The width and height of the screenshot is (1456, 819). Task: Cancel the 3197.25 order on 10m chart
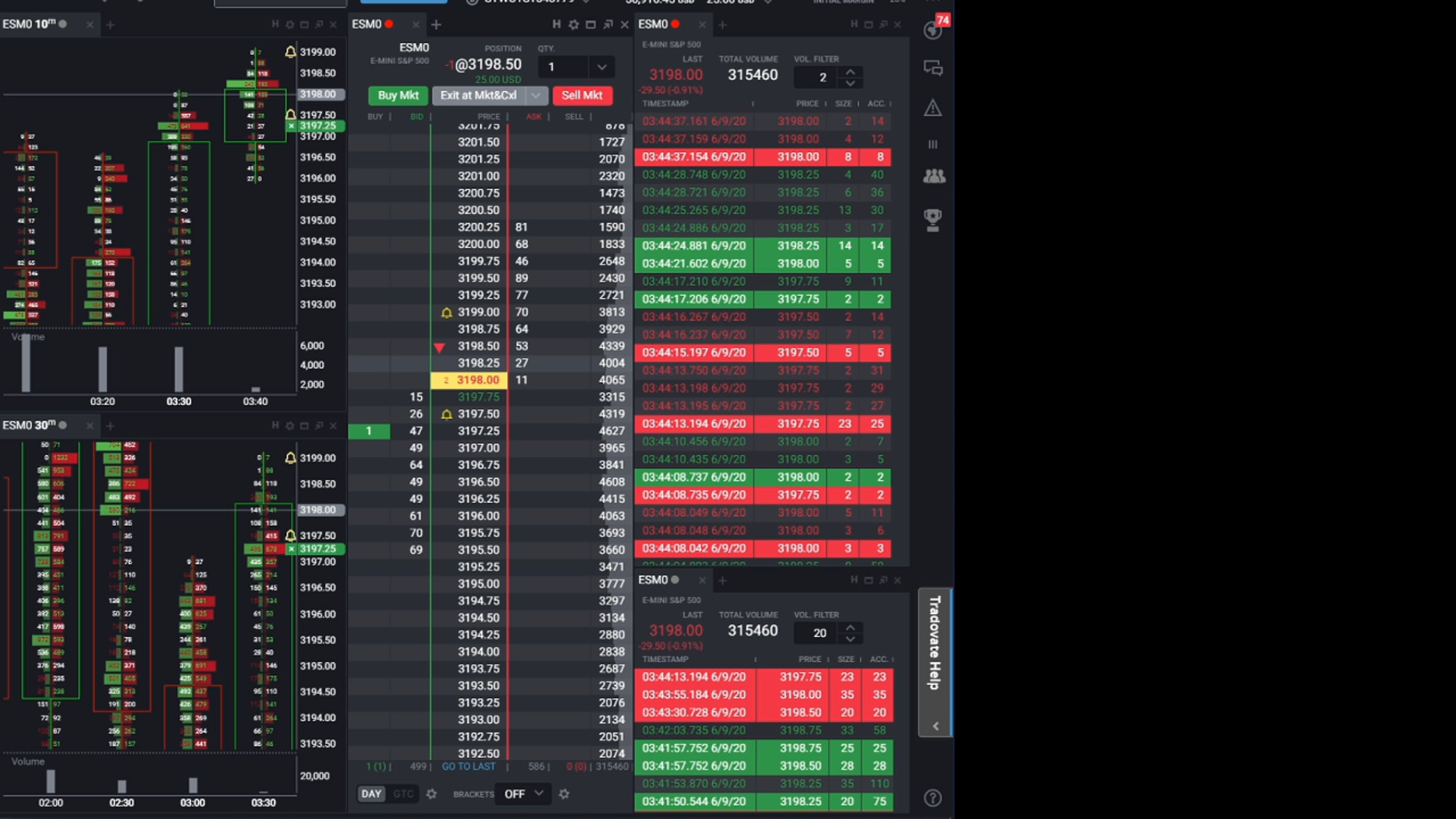click(x=292, y=126)
